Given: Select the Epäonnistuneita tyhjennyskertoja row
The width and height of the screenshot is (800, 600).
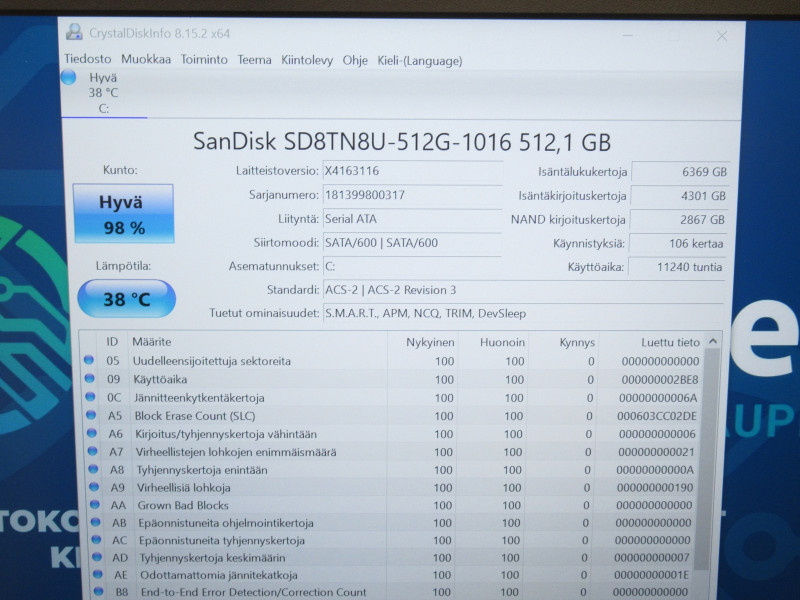Looking at the screenshot, I should tap(392, 540).
